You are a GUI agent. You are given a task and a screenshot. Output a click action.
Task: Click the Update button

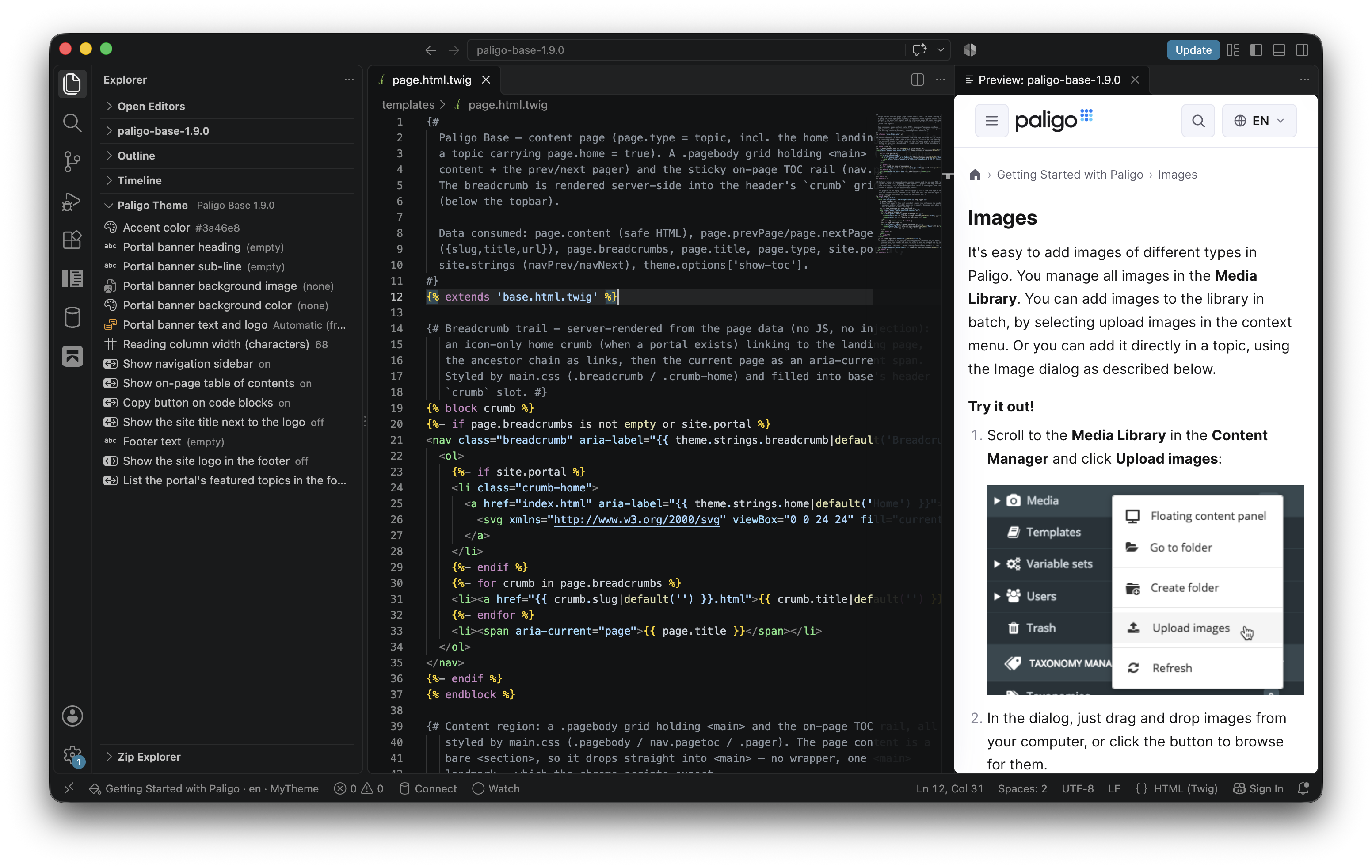1193,50
